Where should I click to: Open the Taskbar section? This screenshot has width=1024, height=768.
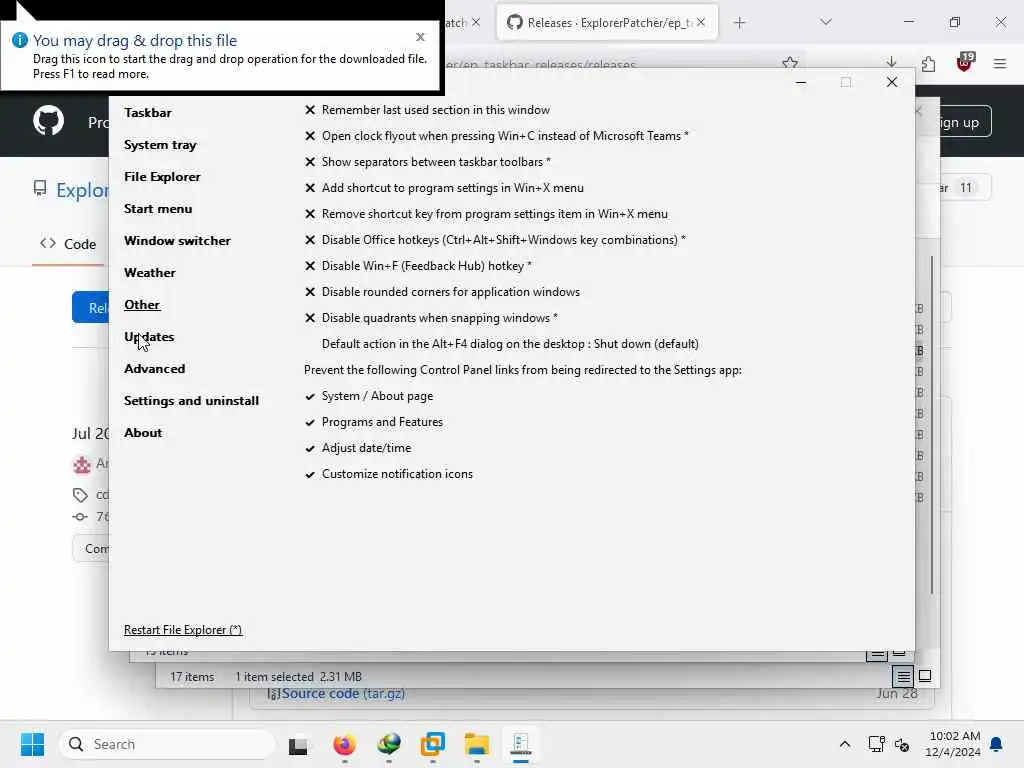(x=148, y=112)
